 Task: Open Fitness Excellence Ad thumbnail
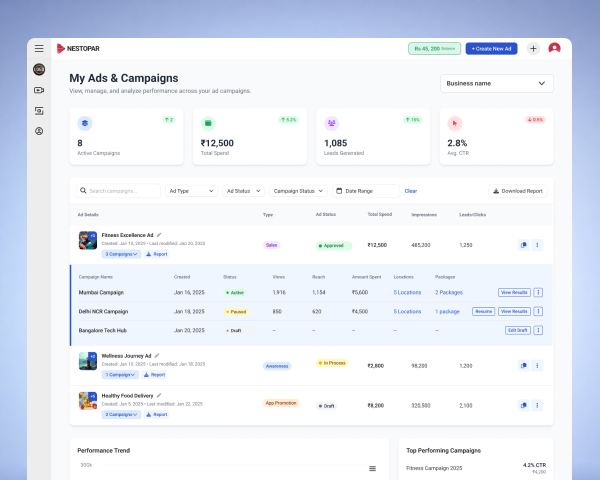(x=88, y=240)
